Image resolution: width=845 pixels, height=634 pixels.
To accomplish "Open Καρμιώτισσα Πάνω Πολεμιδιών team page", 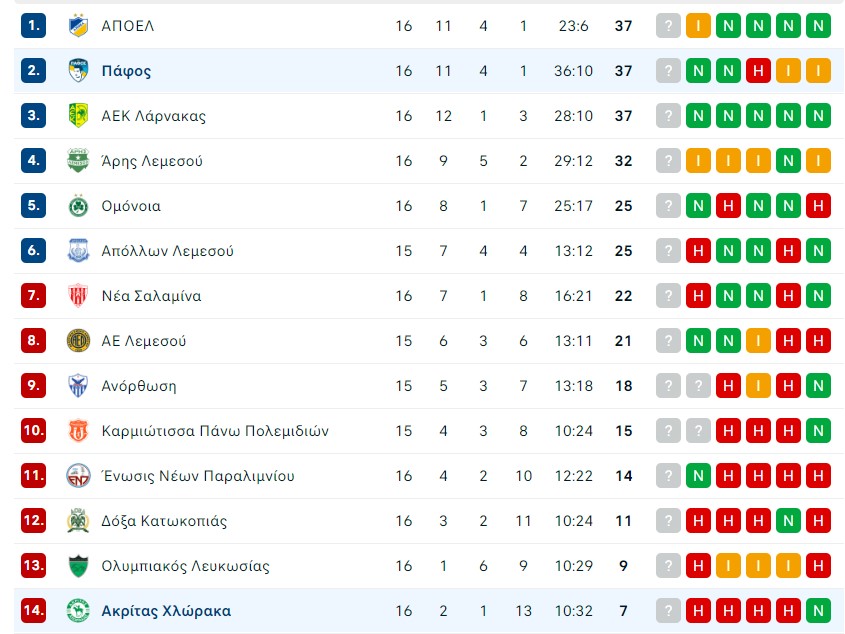I will tap(215, 431).
